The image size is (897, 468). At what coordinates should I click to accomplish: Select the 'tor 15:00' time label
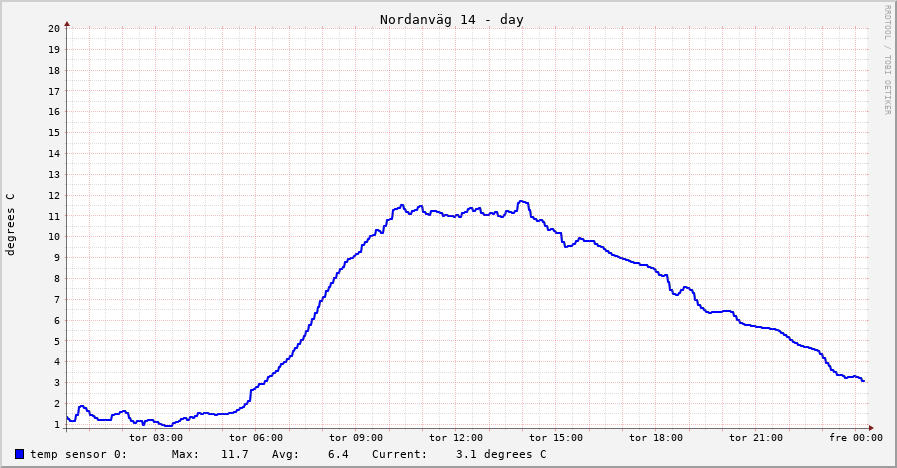tap(556, 437)
